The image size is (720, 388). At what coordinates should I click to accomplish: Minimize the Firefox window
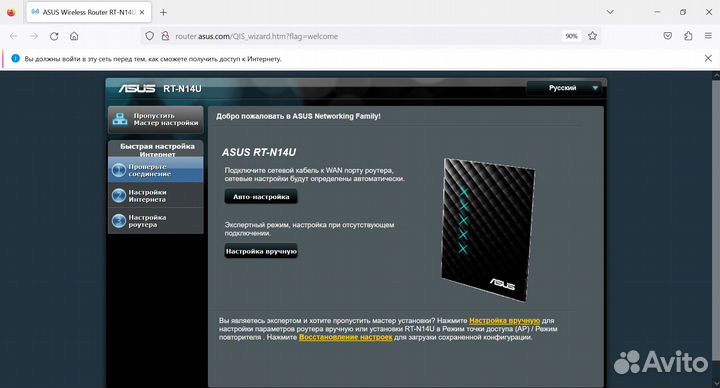[x=658, y=12]
